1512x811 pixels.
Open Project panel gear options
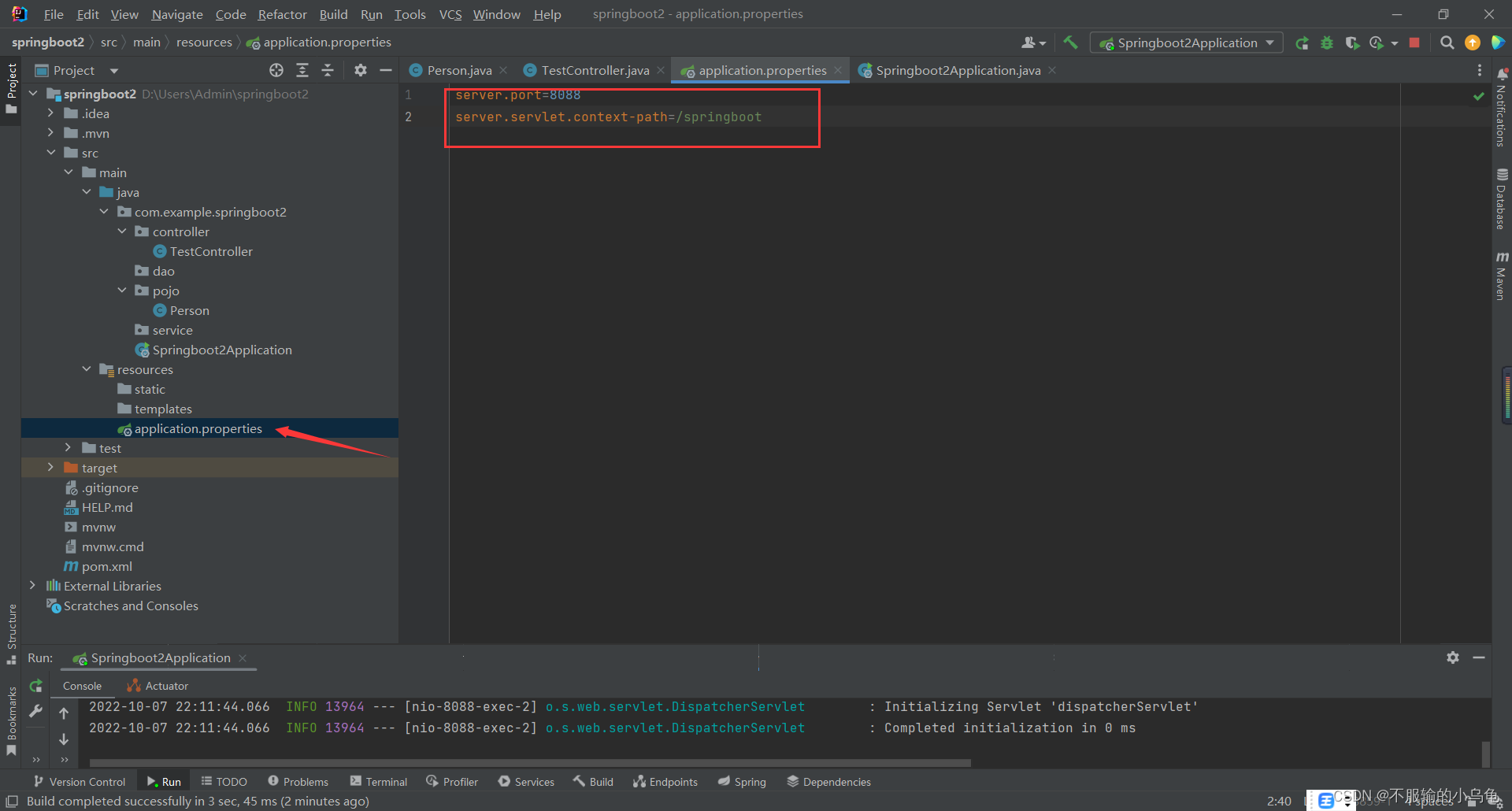361,70
